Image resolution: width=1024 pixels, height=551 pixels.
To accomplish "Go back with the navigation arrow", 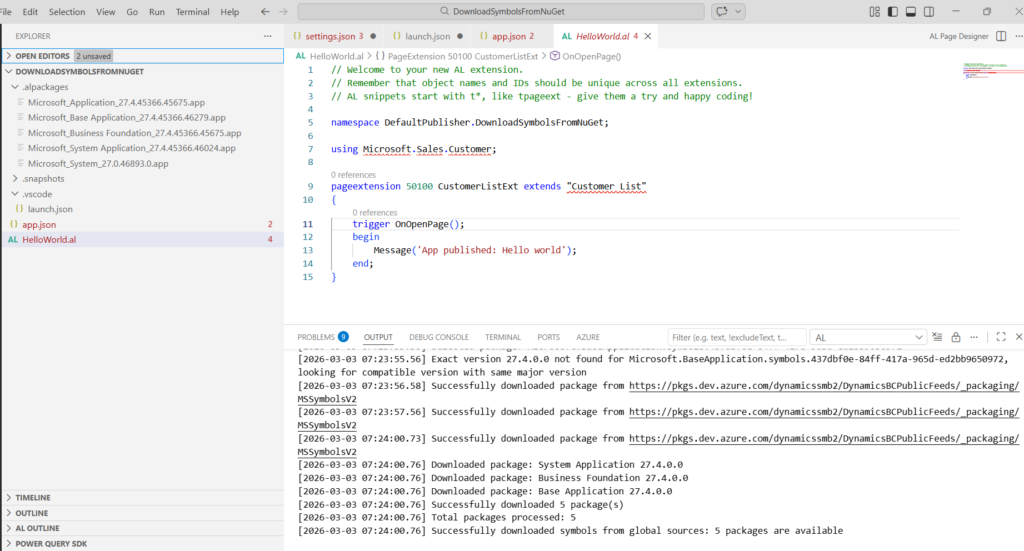I will pyautogui.click(x=265, y=12).
